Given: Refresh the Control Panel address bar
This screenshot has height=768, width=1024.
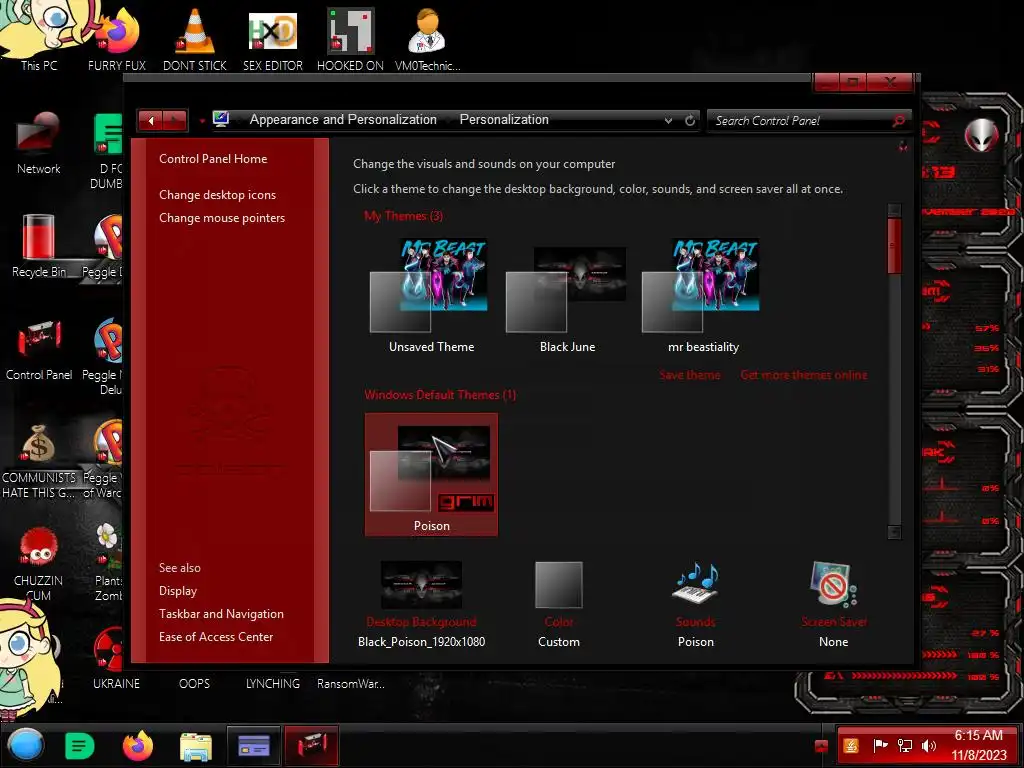Looking at the screenshot, I should click(x=690, y=120).
